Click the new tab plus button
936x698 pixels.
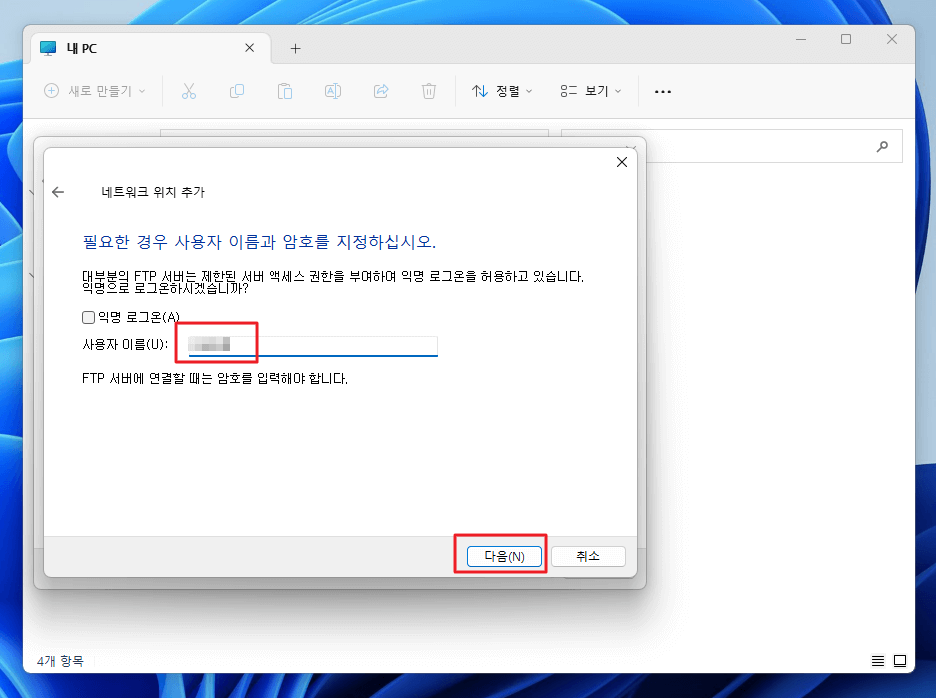click(x=295, y=47)
